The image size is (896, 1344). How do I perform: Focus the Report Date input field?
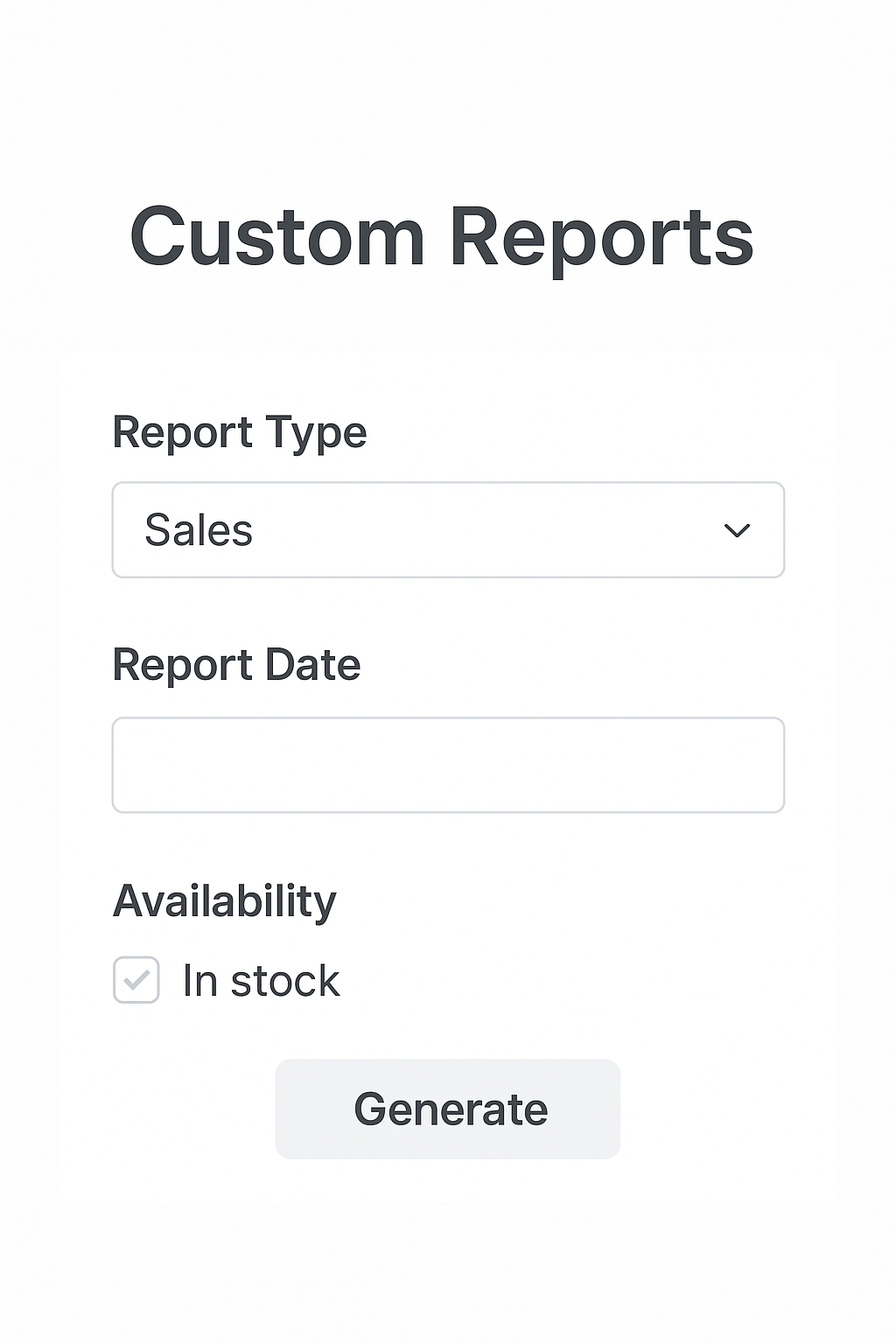pos(448,765)
